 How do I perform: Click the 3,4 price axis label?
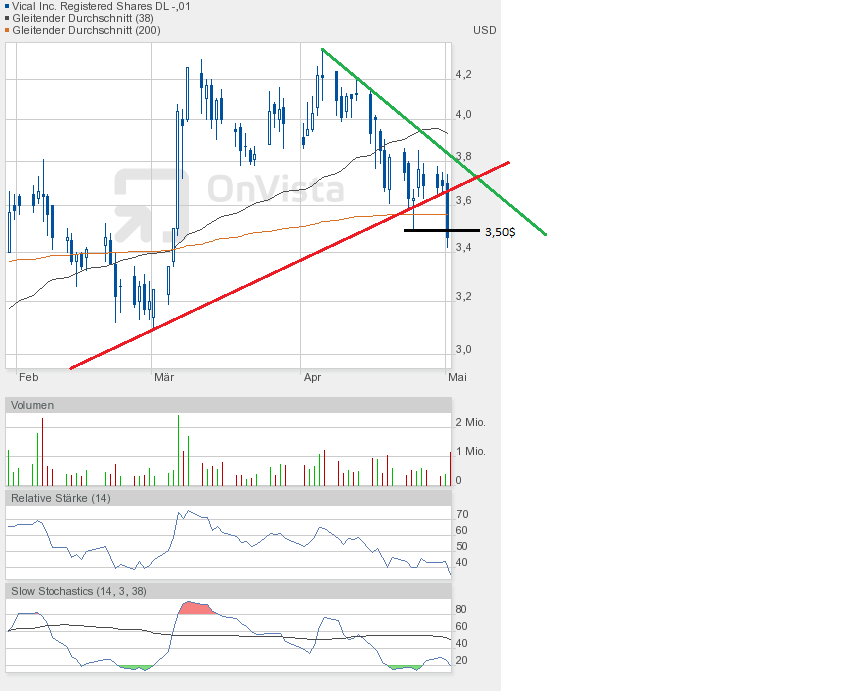click(x=463, y=248)
